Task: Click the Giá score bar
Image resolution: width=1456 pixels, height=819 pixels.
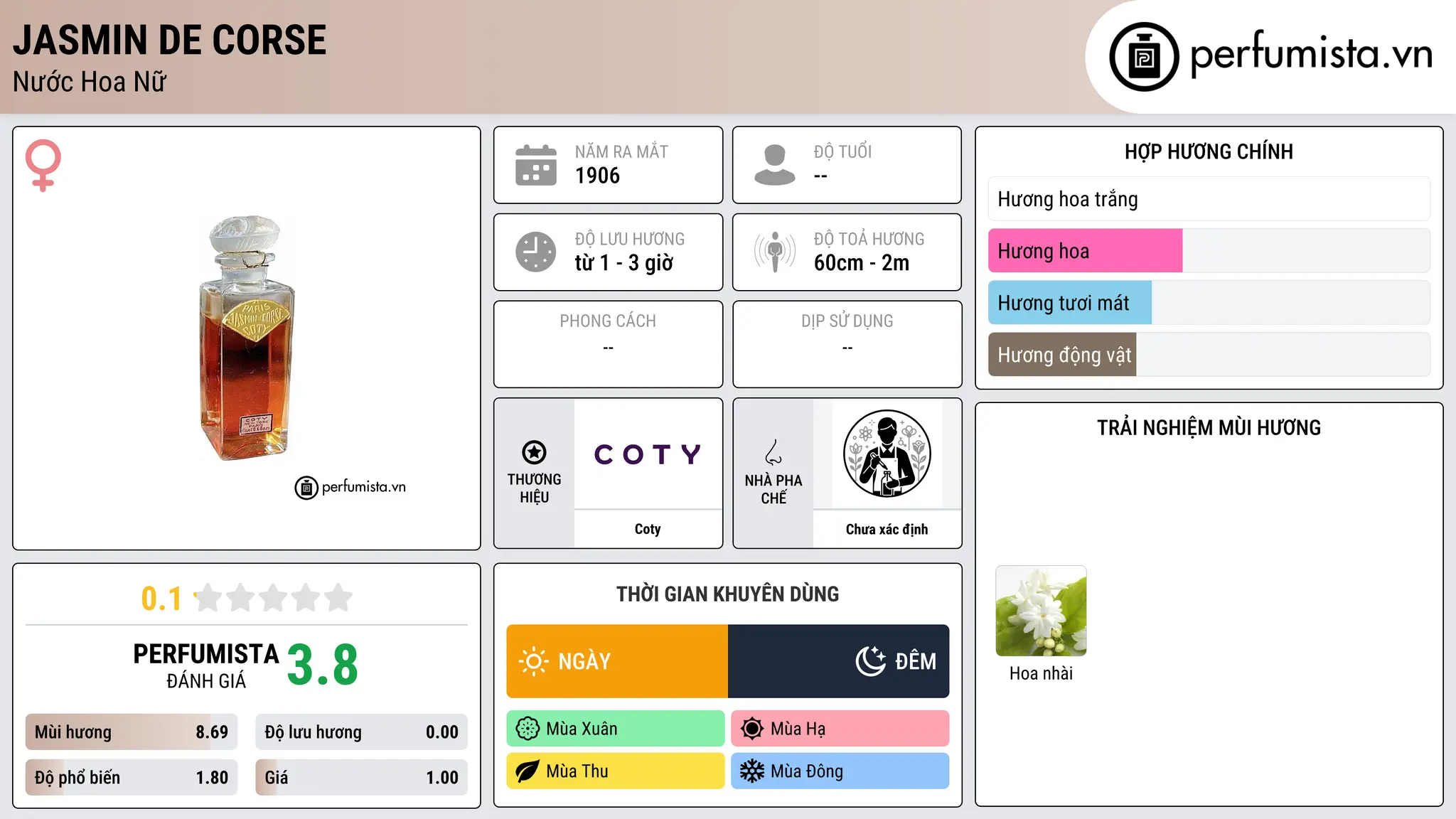Action: click(x=362, y=778)
